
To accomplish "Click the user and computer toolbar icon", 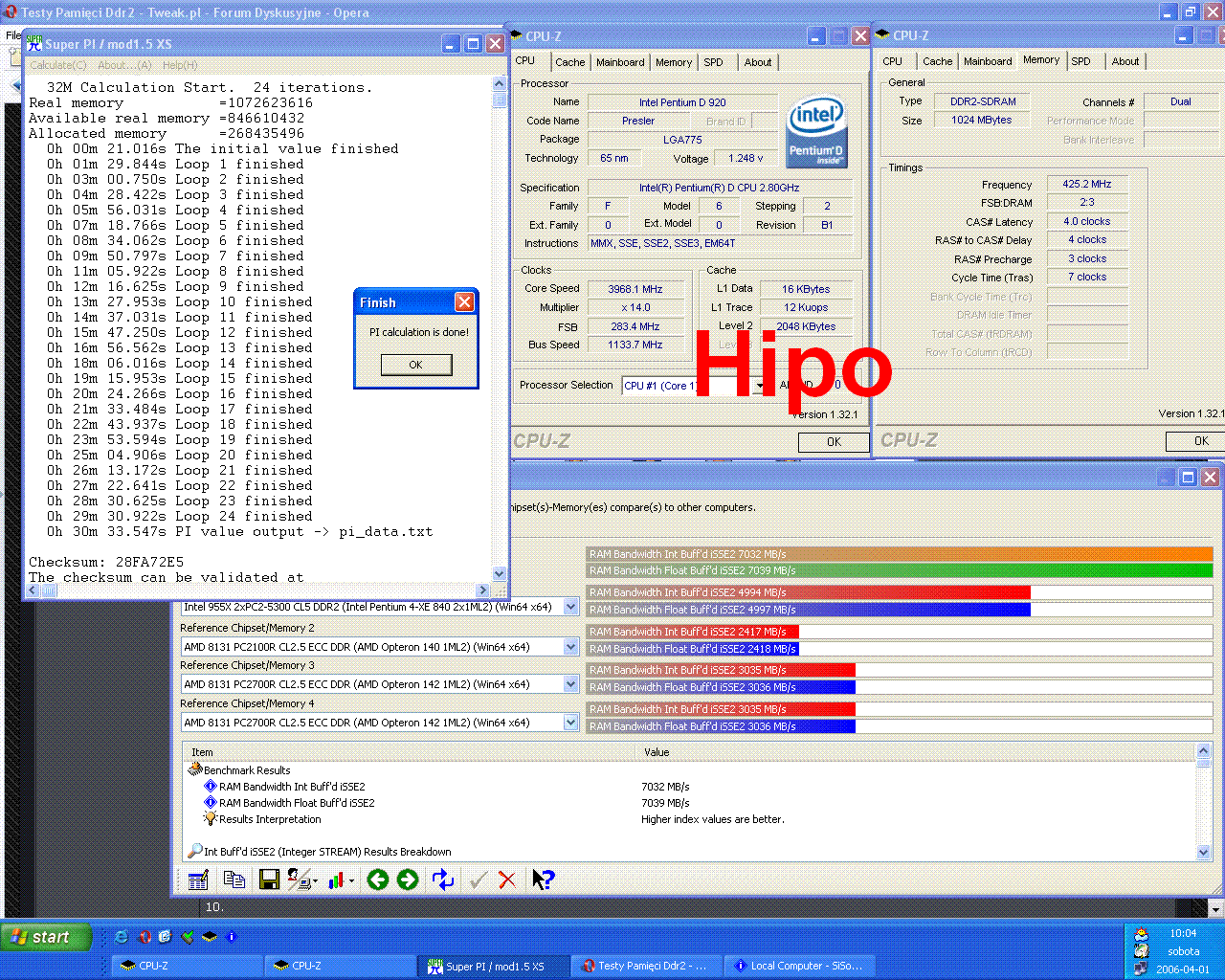I will tap(299, 880).
